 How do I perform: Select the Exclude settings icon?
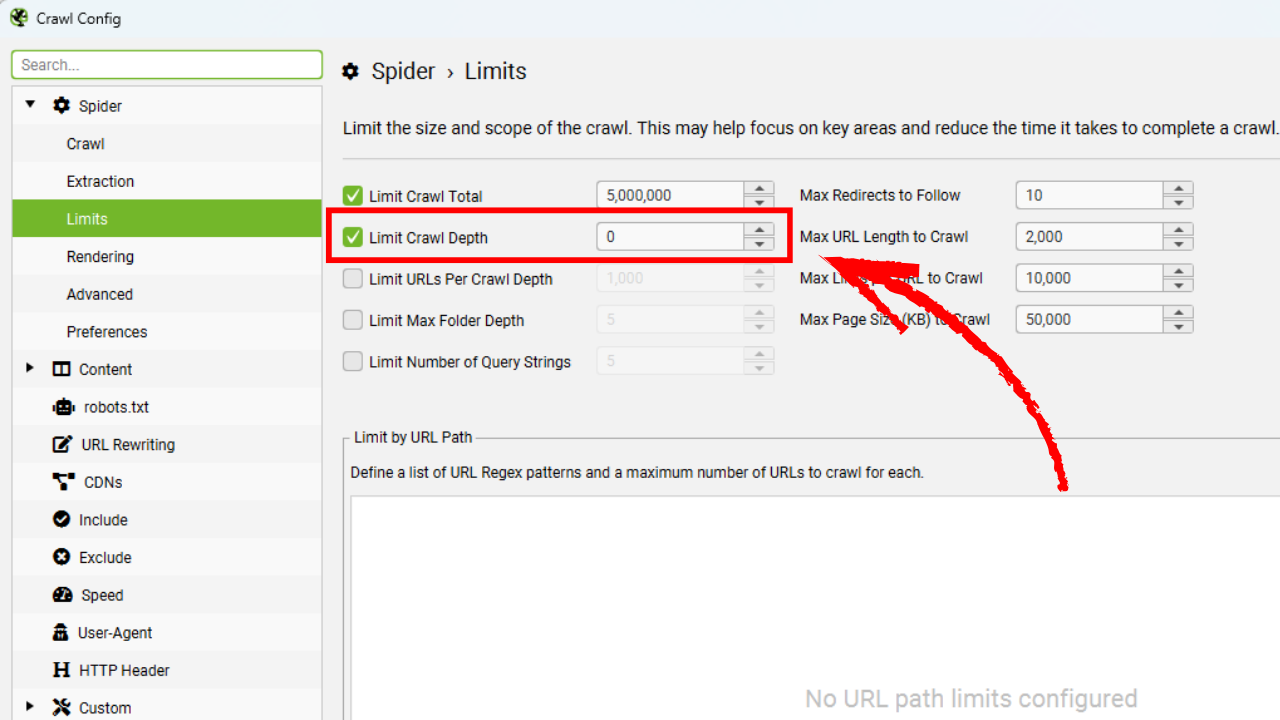point(62,557)
